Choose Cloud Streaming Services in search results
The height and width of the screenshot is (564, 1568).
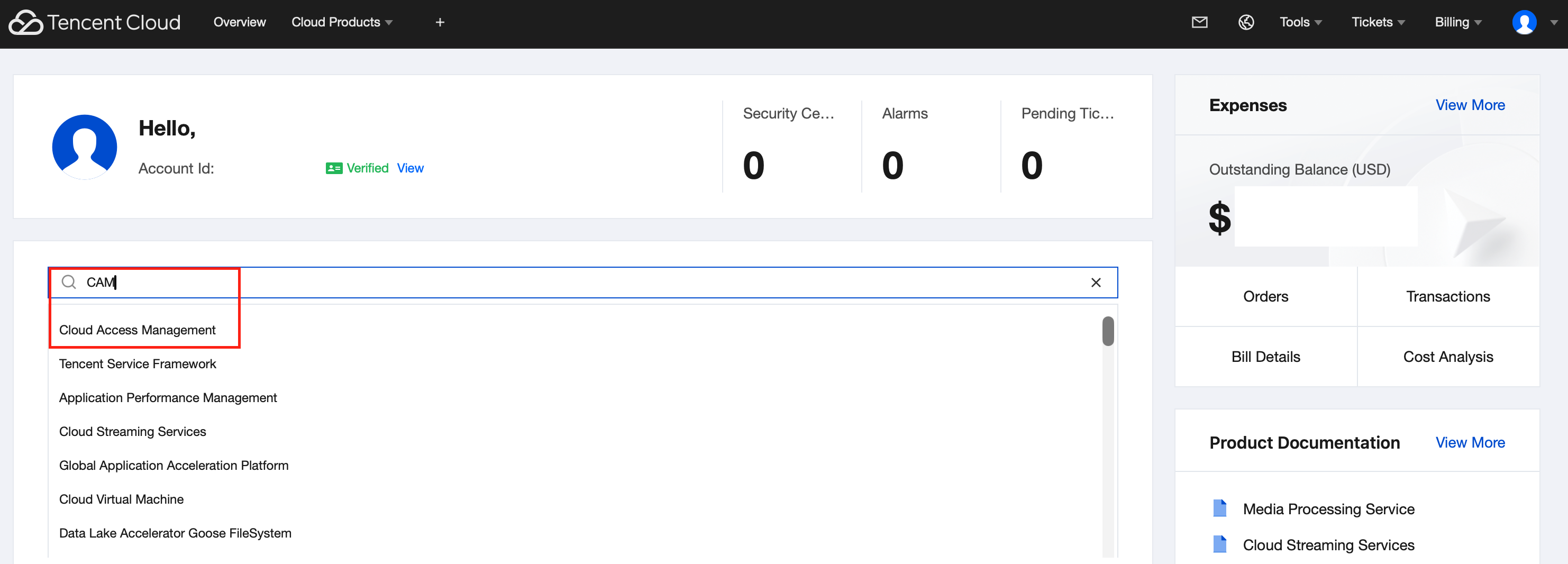click(x=133, y=431)
